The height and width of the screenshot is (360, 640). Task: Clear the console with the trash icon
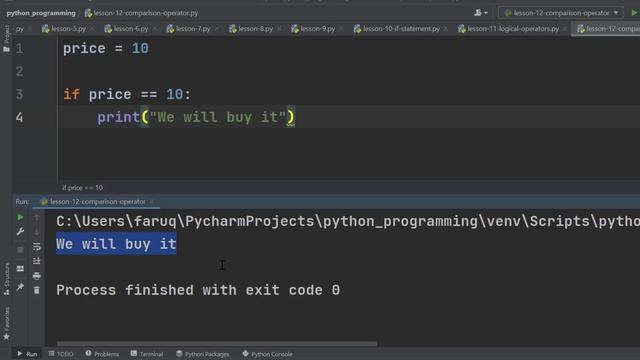[36, 290]
